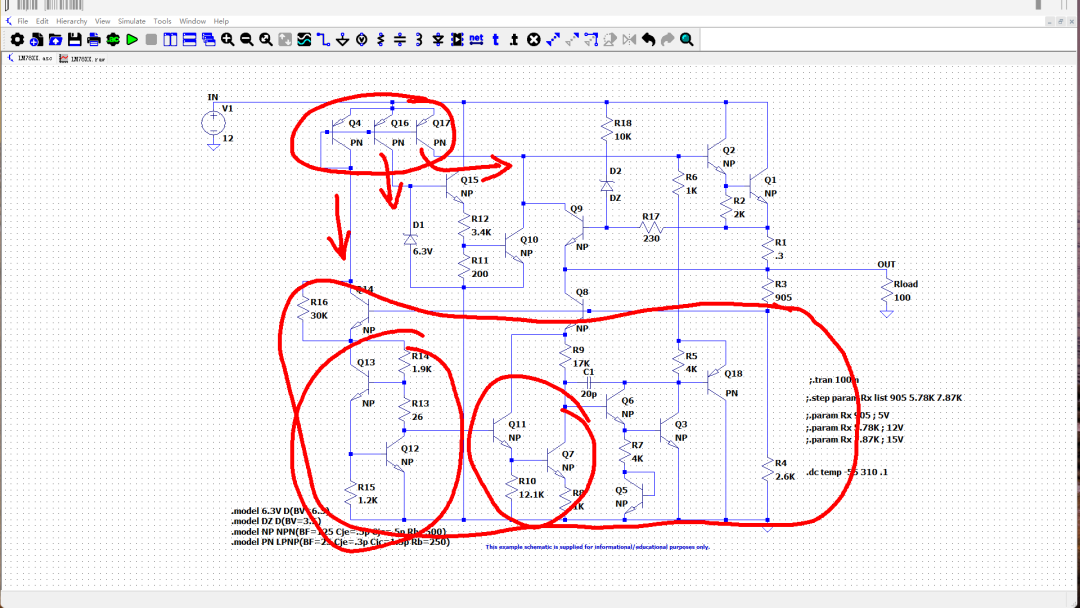Viewport: 1080px width, 608px height.
Task: Select the resistor component tool
Action: [380, 39]
